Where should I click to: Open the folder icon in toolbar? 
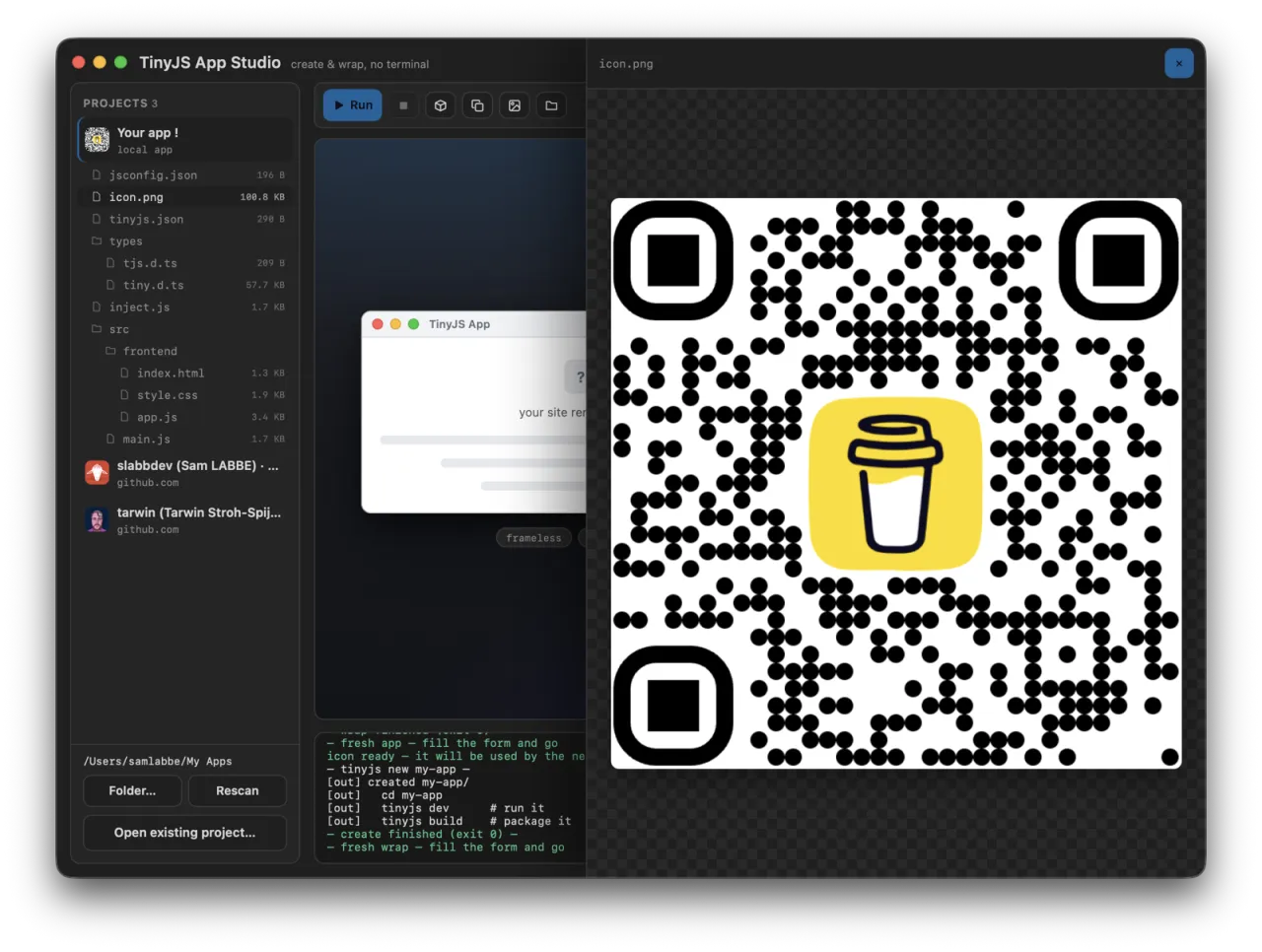click(551, 105)
